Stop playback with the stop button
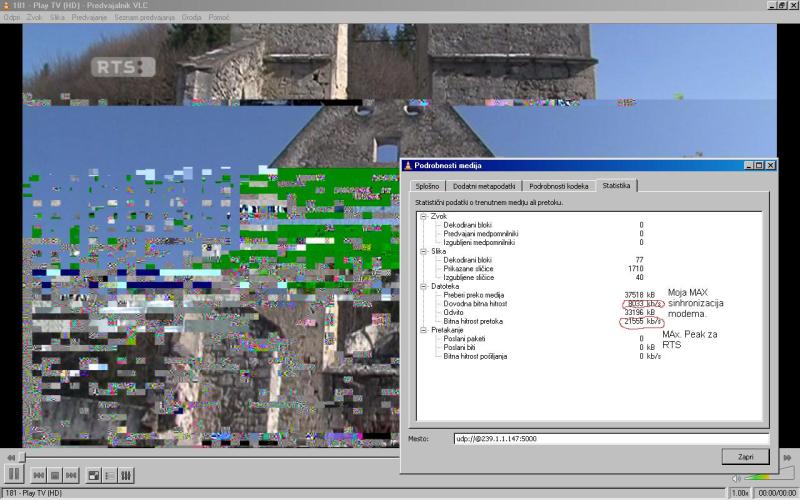Viewport: 800px width, 500px height. point(56,475)
